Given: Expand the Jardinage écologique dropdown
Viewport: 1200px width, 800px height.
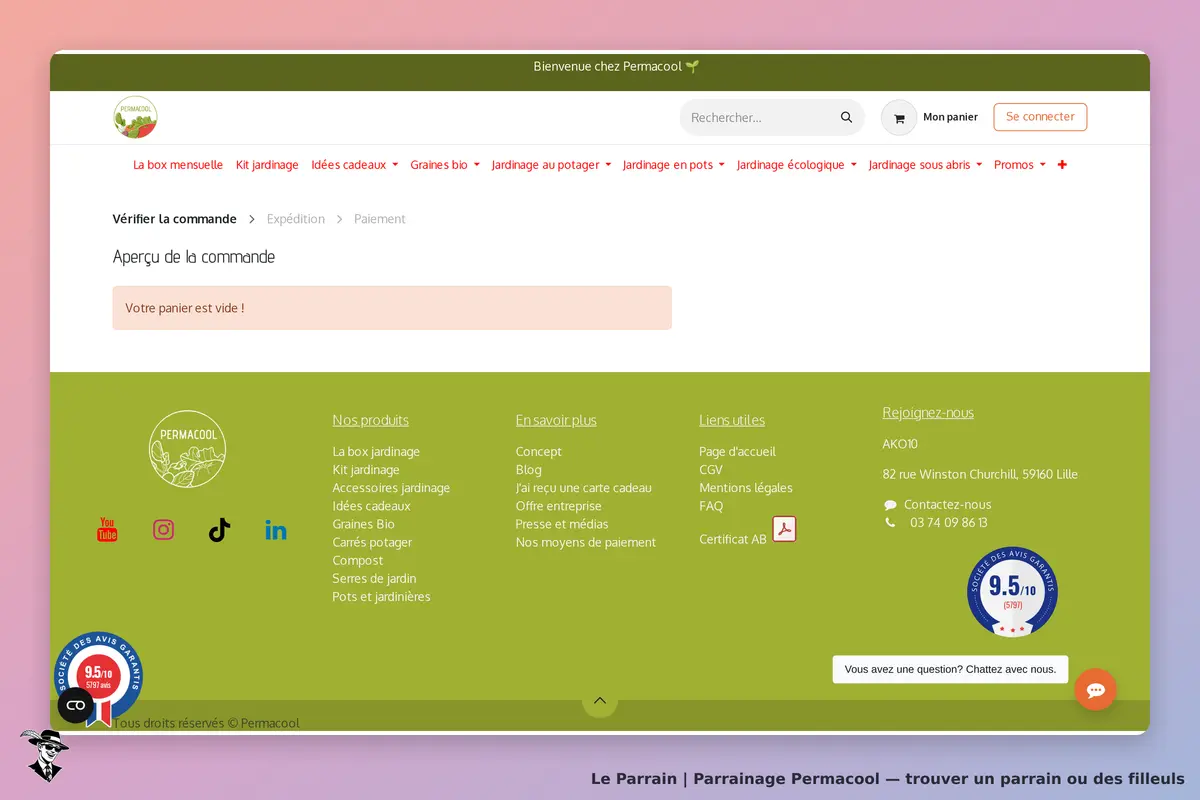Looking at the screenshot, I should click(x=797, y=165).
